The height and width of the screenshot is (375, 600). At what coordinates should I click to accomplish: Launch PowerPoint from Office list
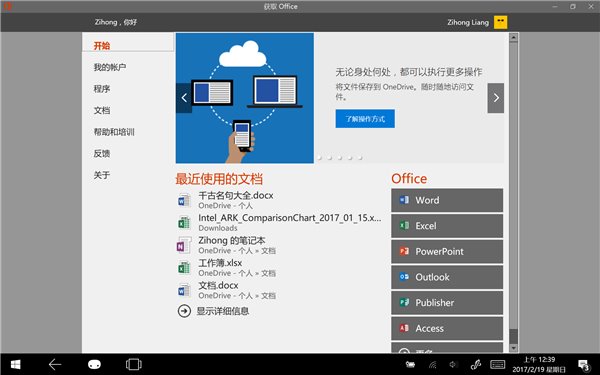click(447, 251)
